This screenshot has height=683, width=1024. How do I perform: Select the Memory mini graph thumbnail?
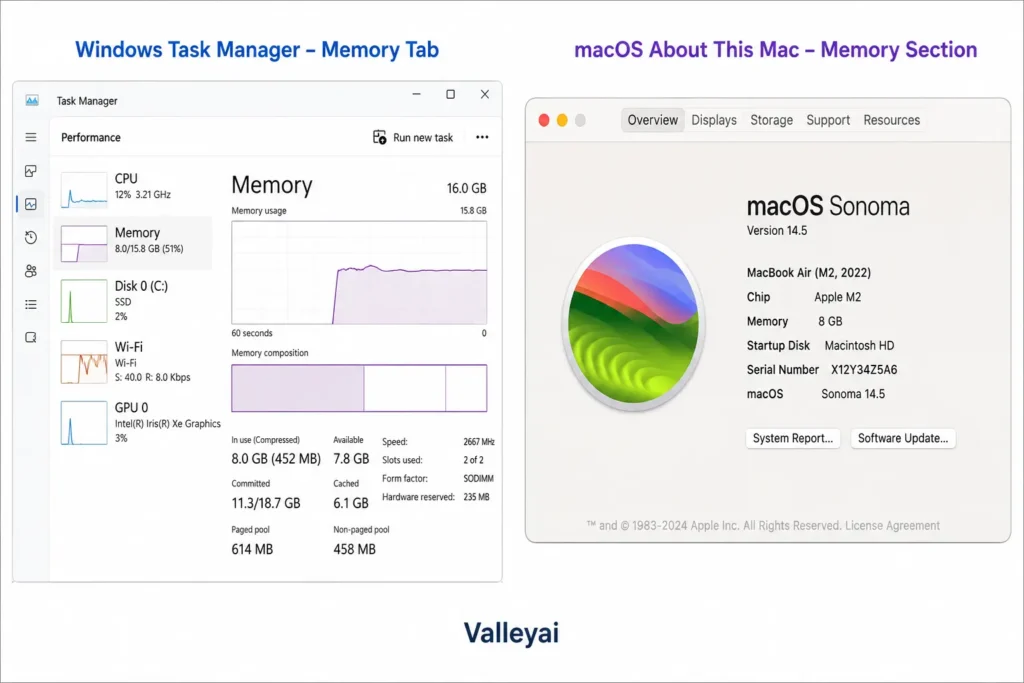(84, 244)
